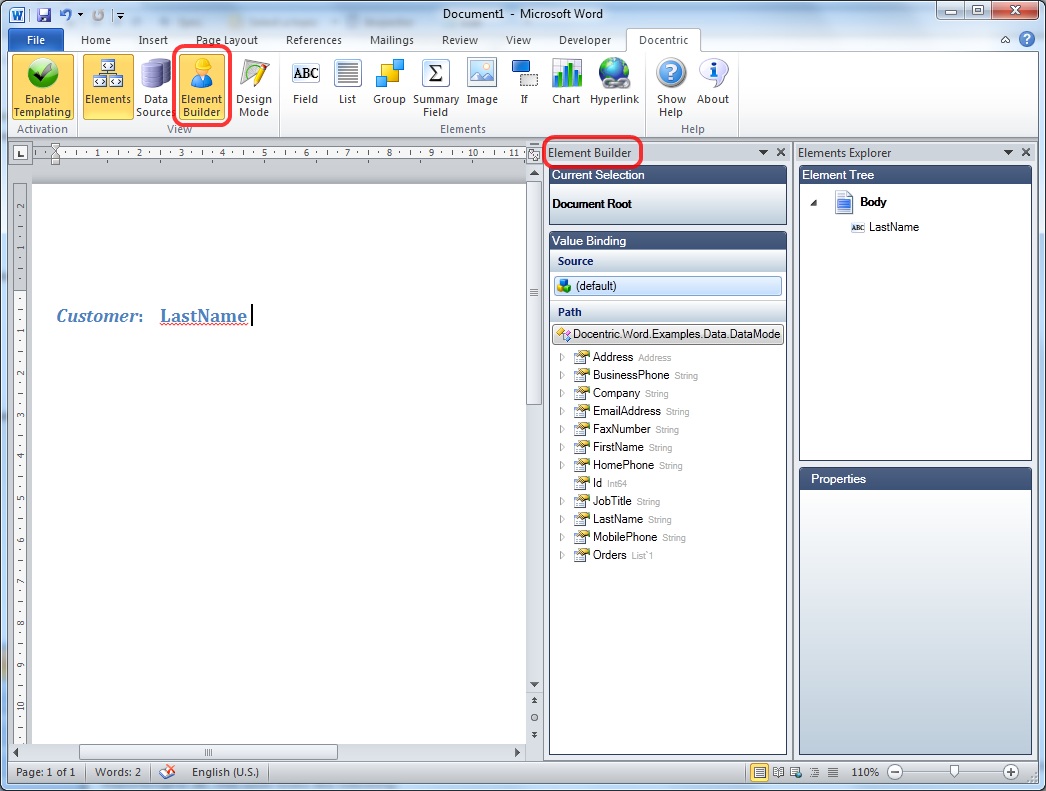Switch to the Home ribbon tab
Viewport: 1046px width, 791px height.
pos(96,40)
